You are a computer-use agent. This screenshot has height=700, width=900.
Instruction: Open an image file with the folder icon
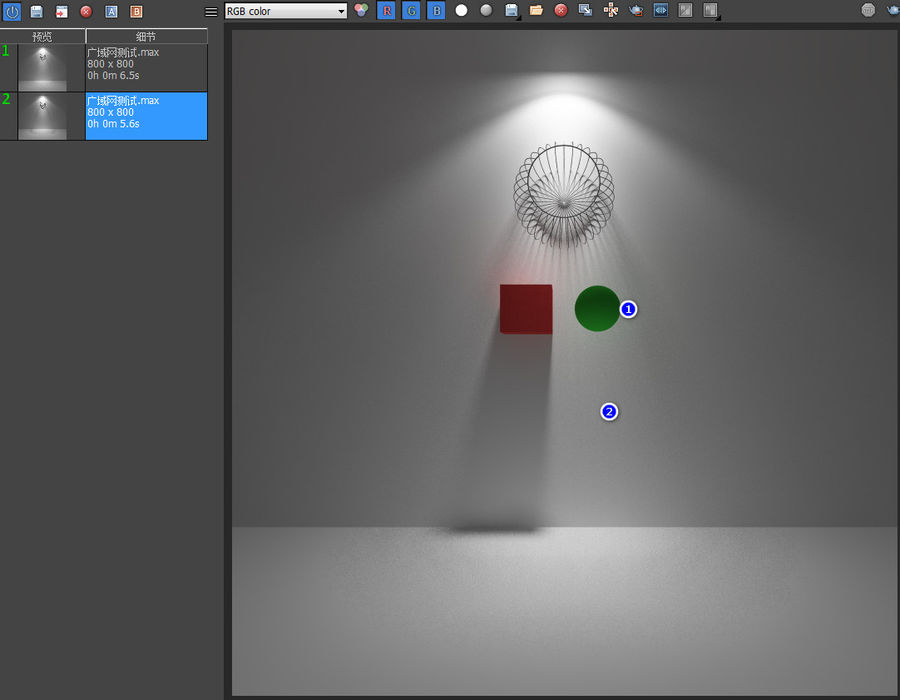[536, 10]
